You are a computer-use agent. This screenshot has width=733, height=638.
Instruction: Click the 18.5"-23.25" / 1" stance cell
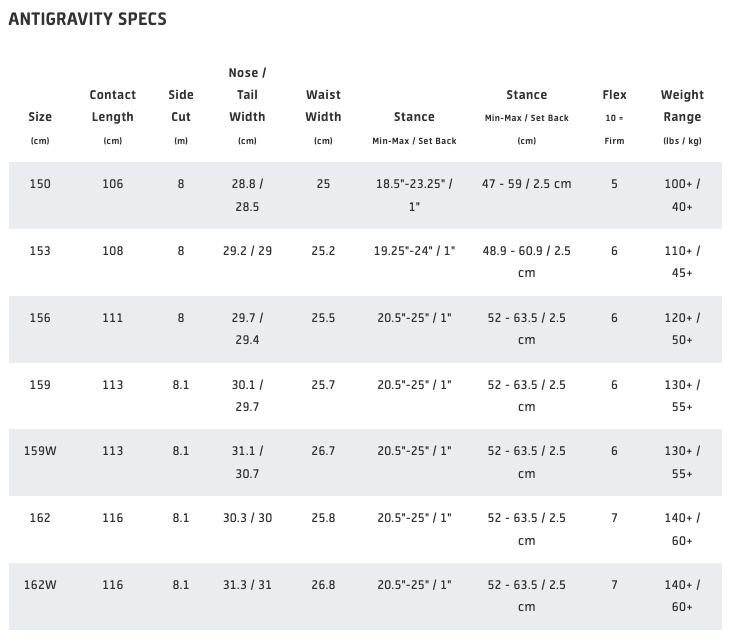coord(414,196)
